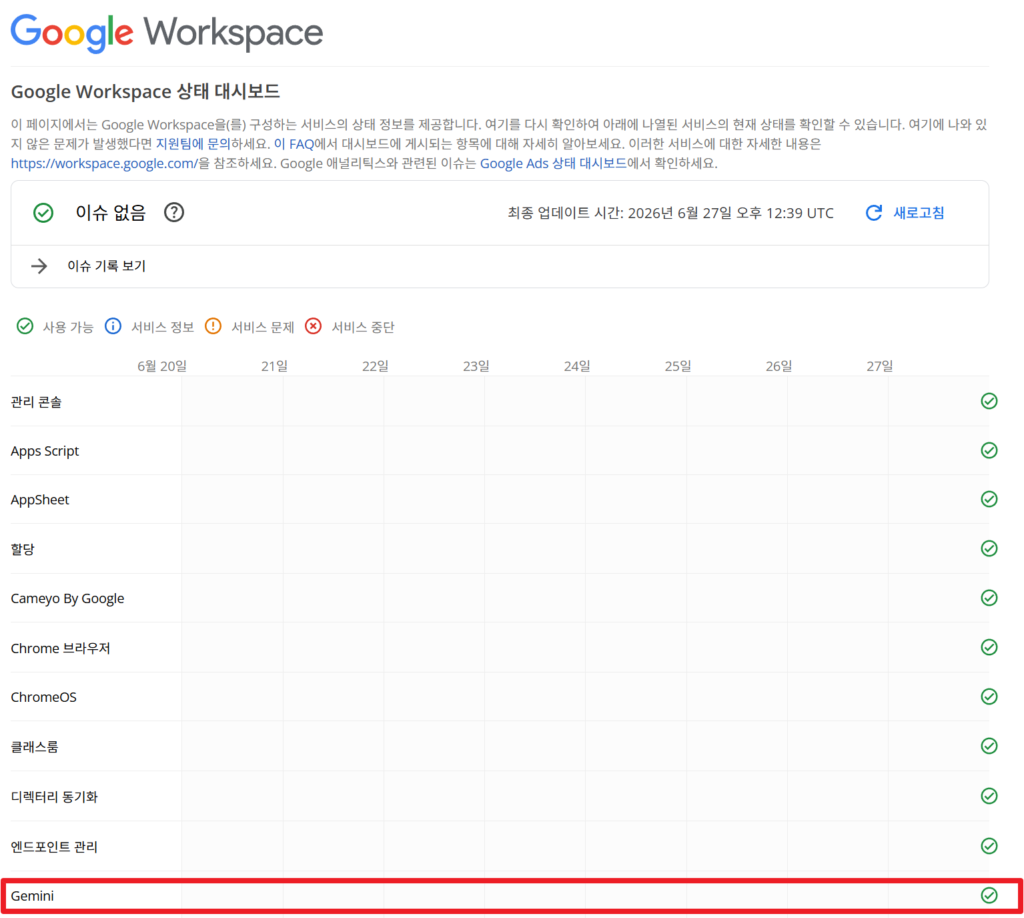Select the AppSheet service name
The image size is (1024, 918).
(x=40, y=499)
